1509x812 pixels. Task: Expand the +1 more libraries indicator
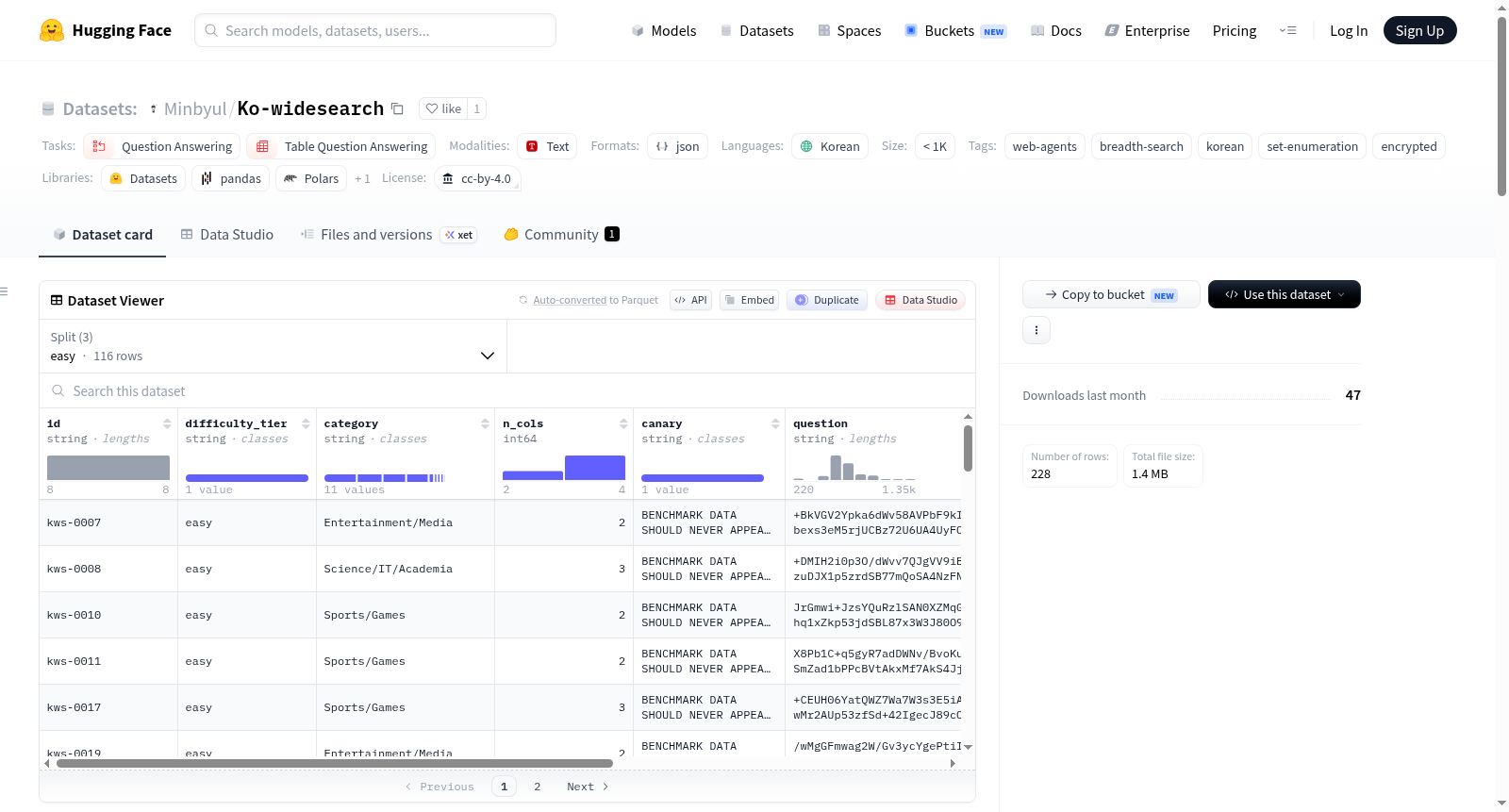(362, 178)
